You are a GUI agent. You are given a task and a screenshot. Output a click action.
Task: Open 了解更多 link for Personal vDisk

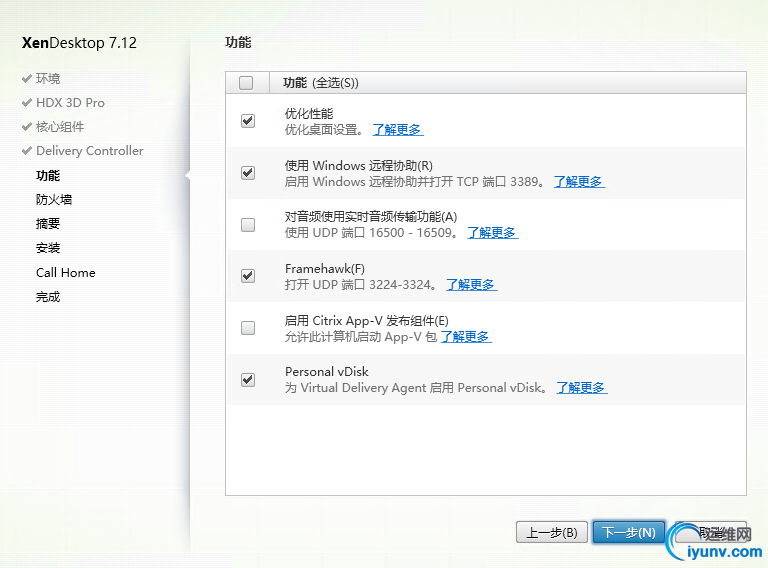pos(581,388)
